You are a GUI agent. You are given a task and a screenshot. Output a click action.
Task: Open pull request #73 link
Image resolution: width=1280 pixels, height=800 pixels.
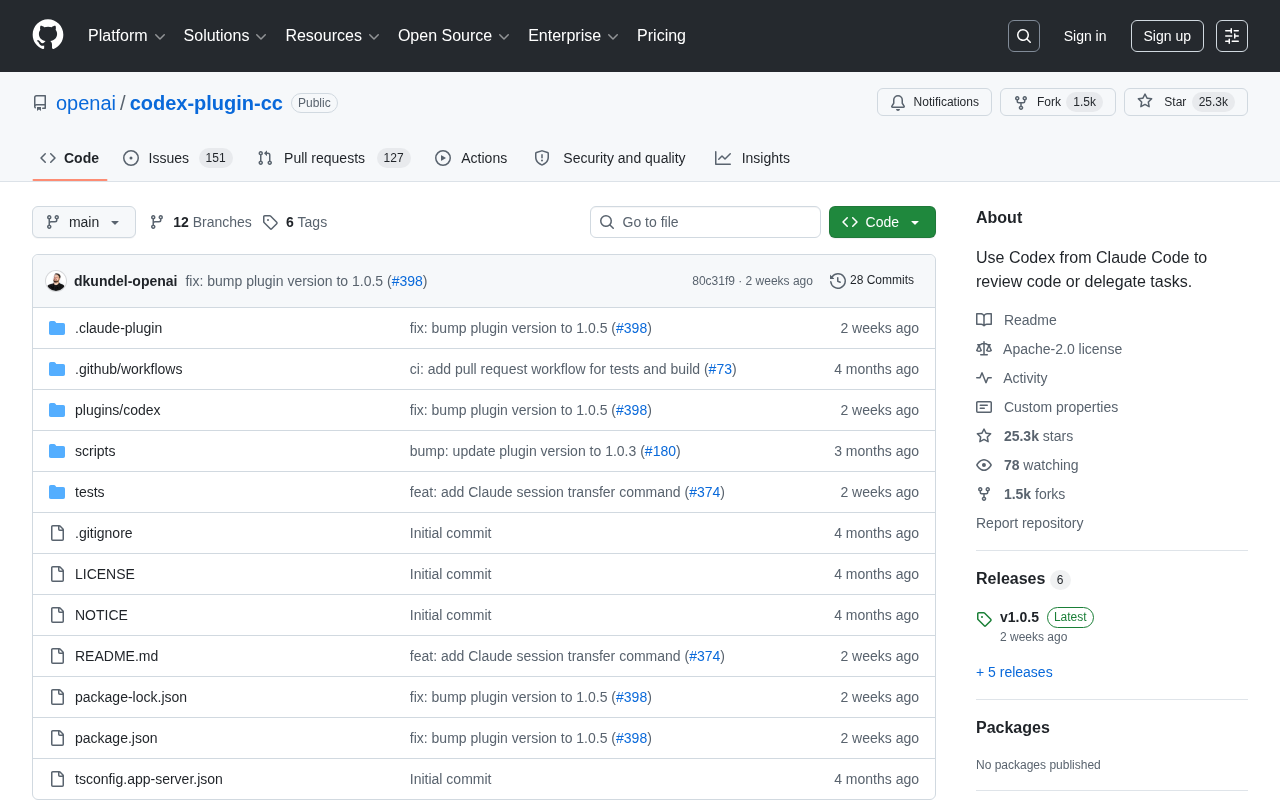720,369
